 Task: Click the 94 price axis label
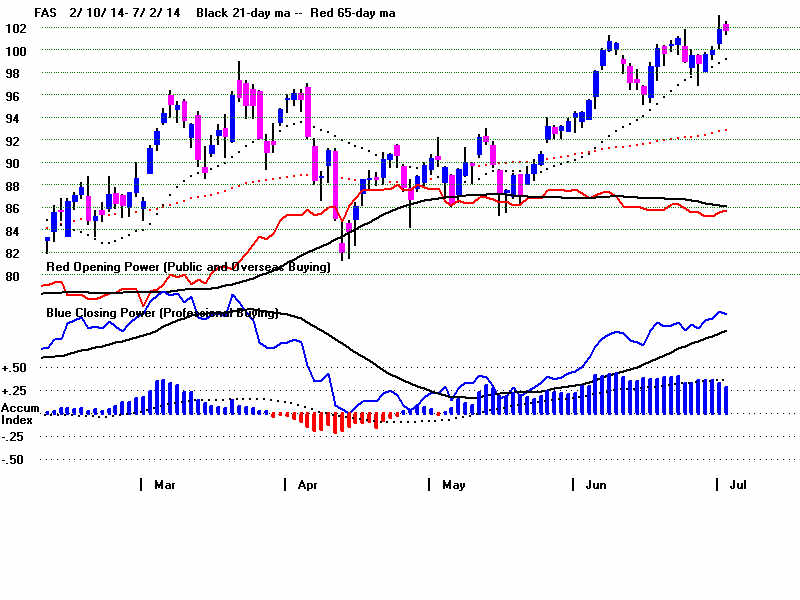[x=12, y=119]
